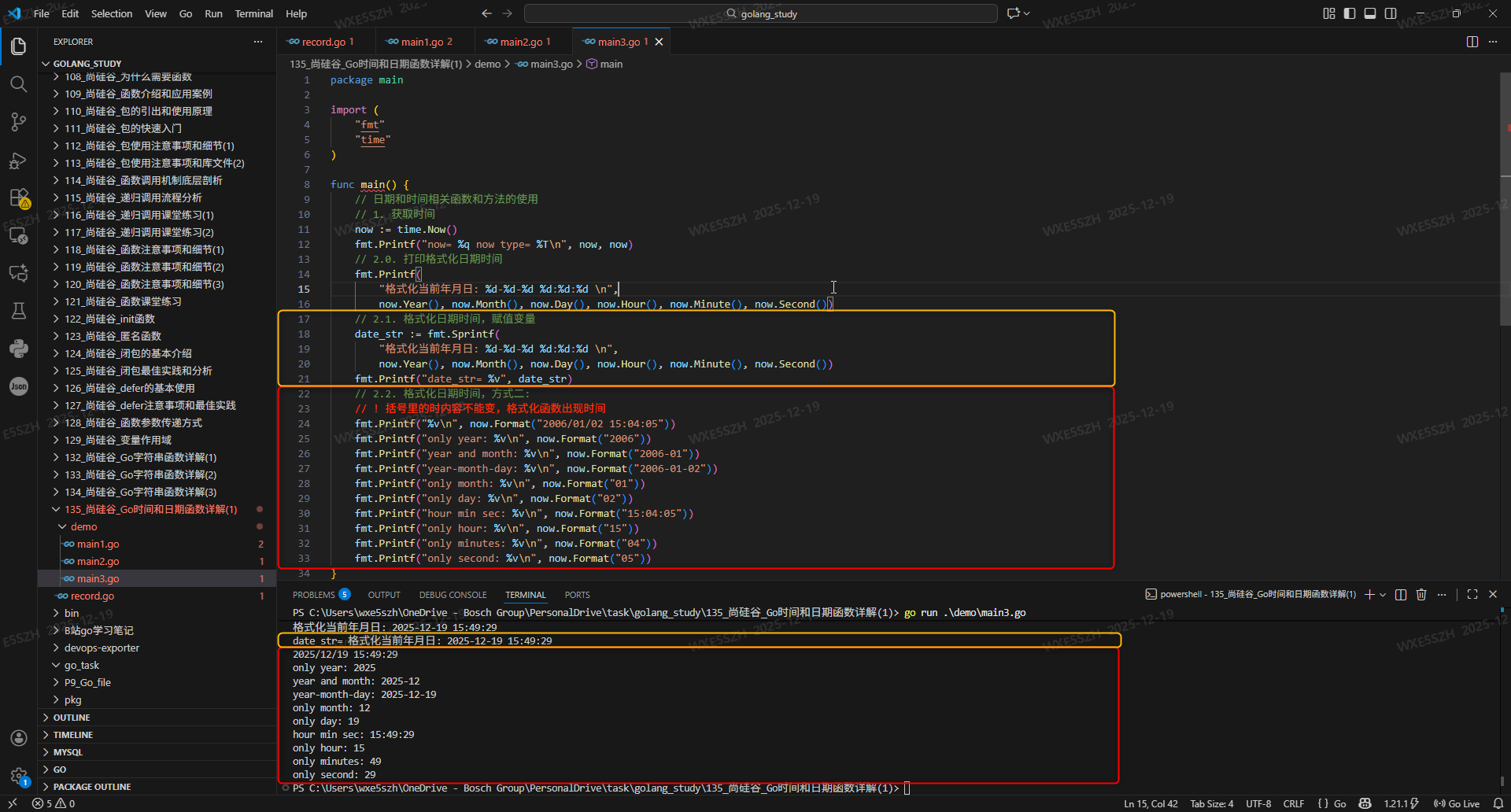
Task: Close the terminal panel
Action: pyautogui.click(x=1493, y=595)
